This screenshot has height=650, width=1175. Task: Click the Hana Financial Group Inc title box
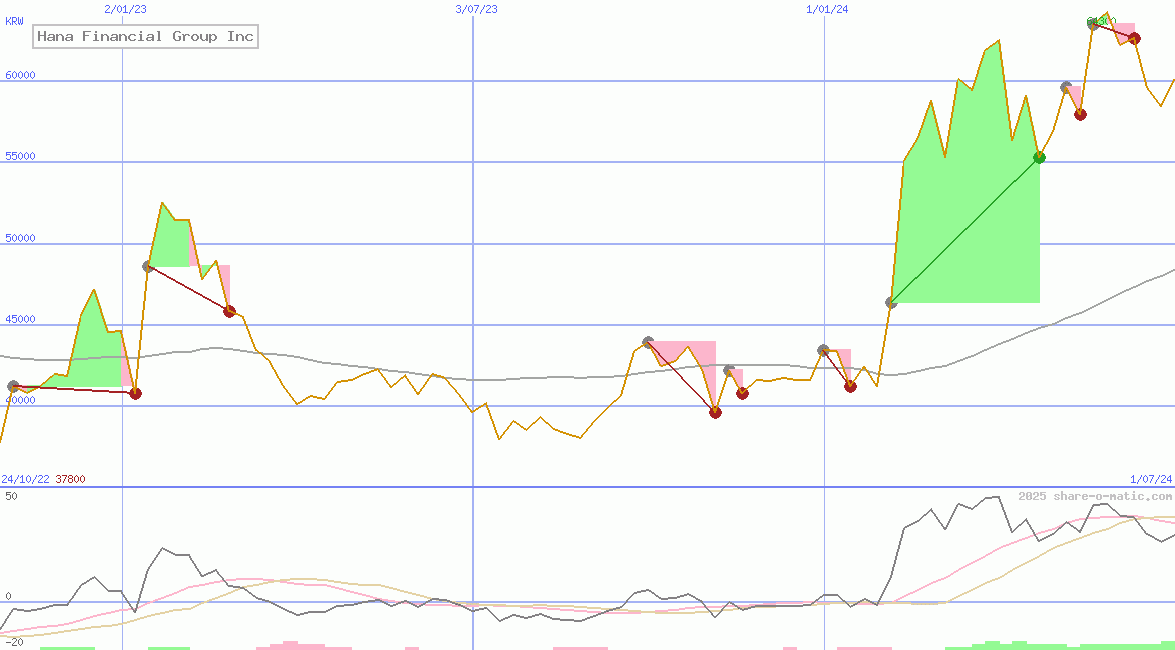click(145, 37)
